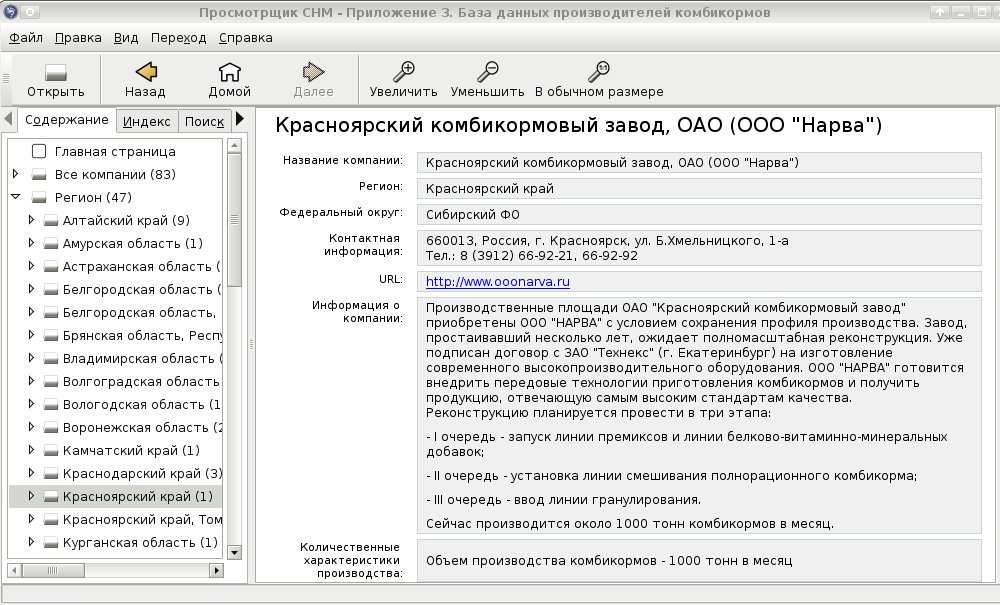The height and width of the screenshot is (605, 1000).
Task: Click the tree scrollbar up arrow
Action: coord(234,145)
